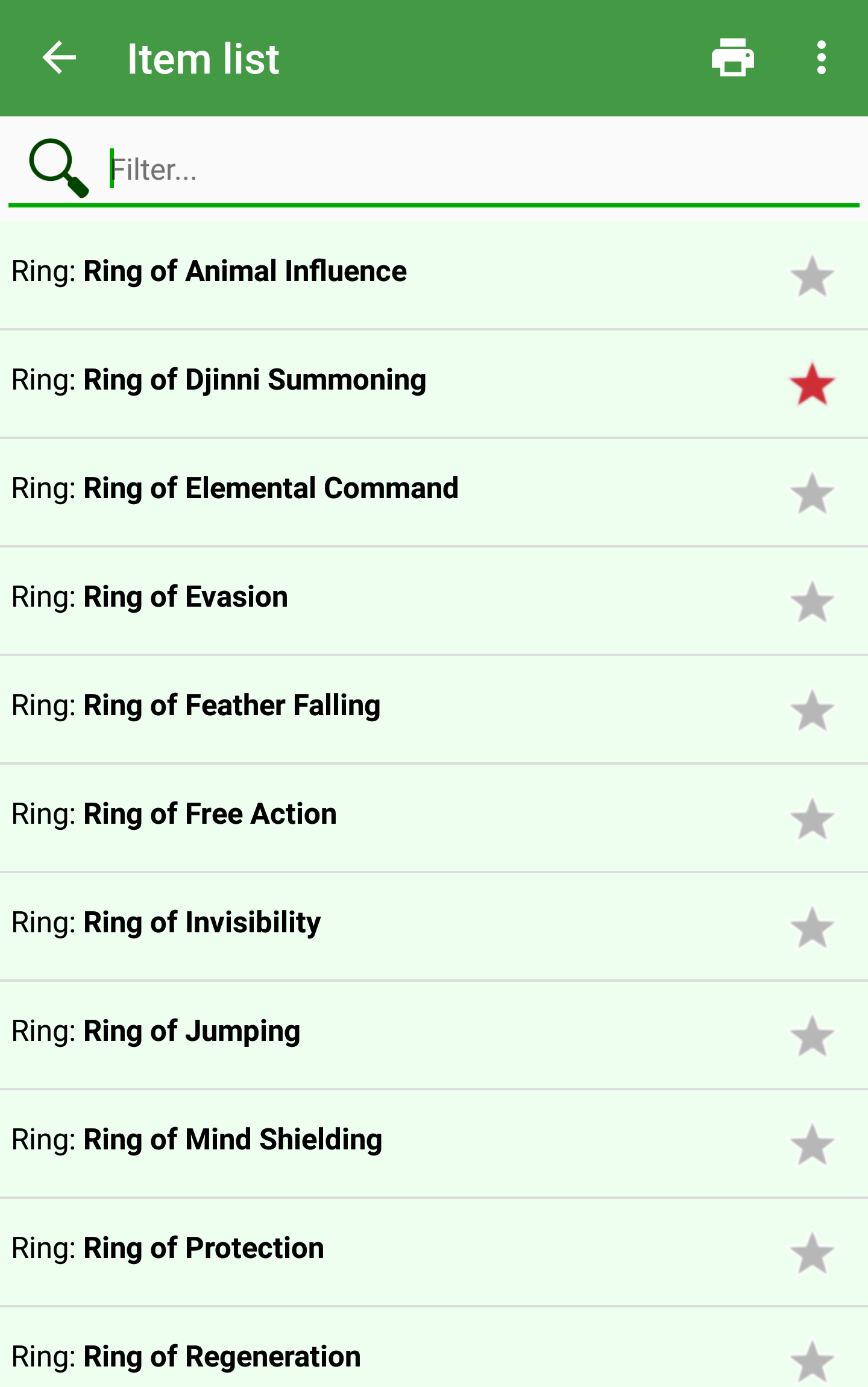Favorite the Ring of Jumping
The height and width of the screenshot is (1387, 868).
tap(812, 1036)
